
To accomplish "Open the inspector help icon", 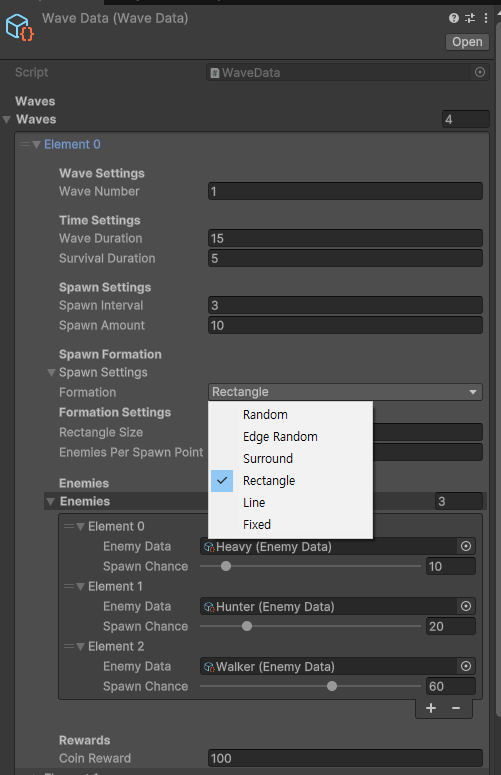I will [x=454, y=18].
